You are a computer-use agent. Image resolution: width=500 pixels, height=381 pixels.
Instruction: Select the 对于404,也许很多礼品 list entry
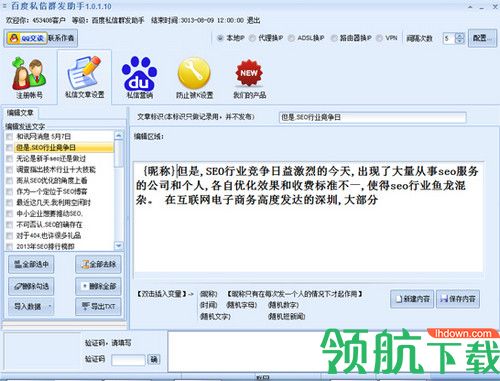49,235
